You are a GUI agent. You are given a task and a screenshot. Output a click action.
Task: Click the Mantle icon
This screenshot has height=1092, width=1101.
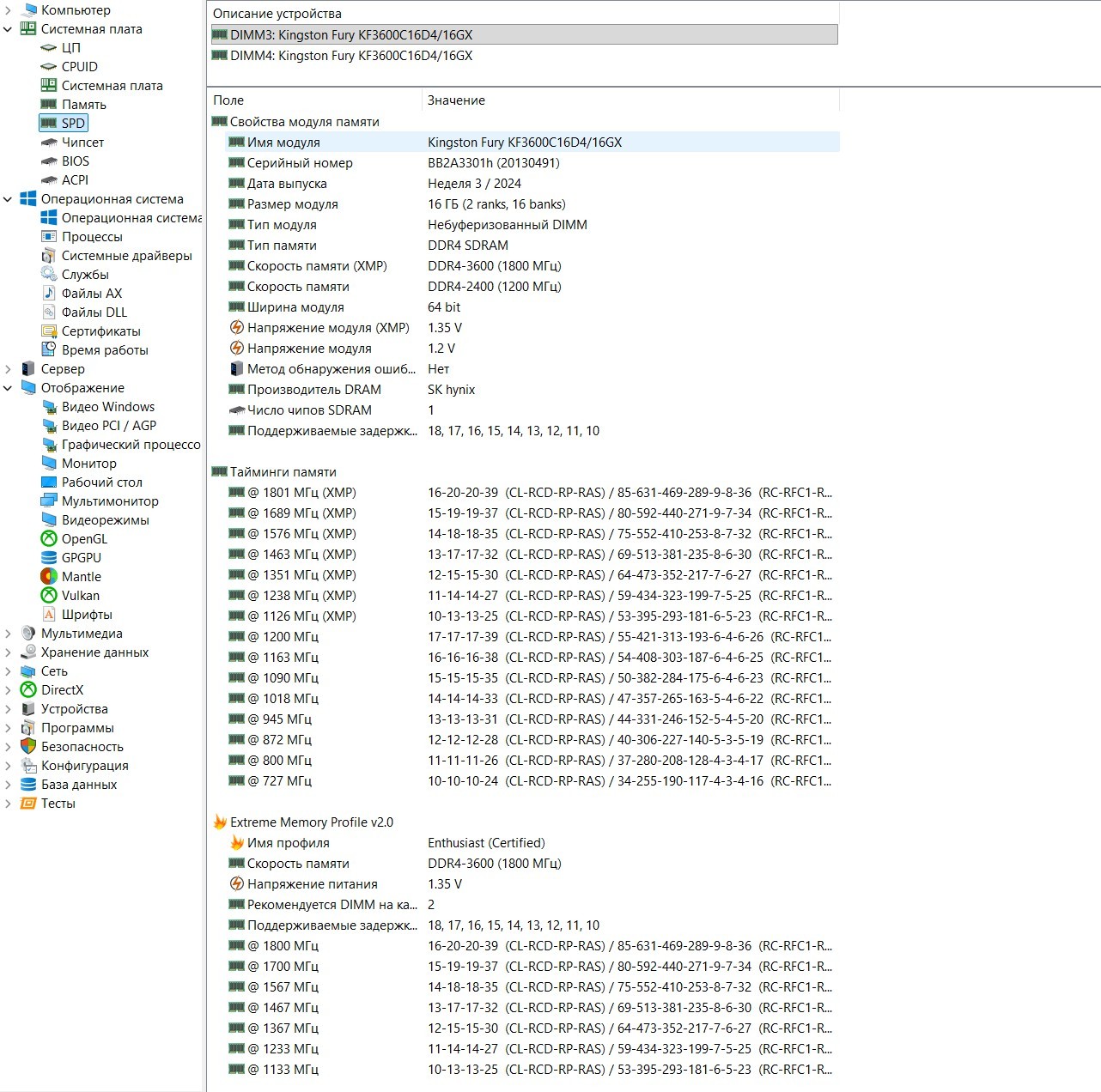49,576
